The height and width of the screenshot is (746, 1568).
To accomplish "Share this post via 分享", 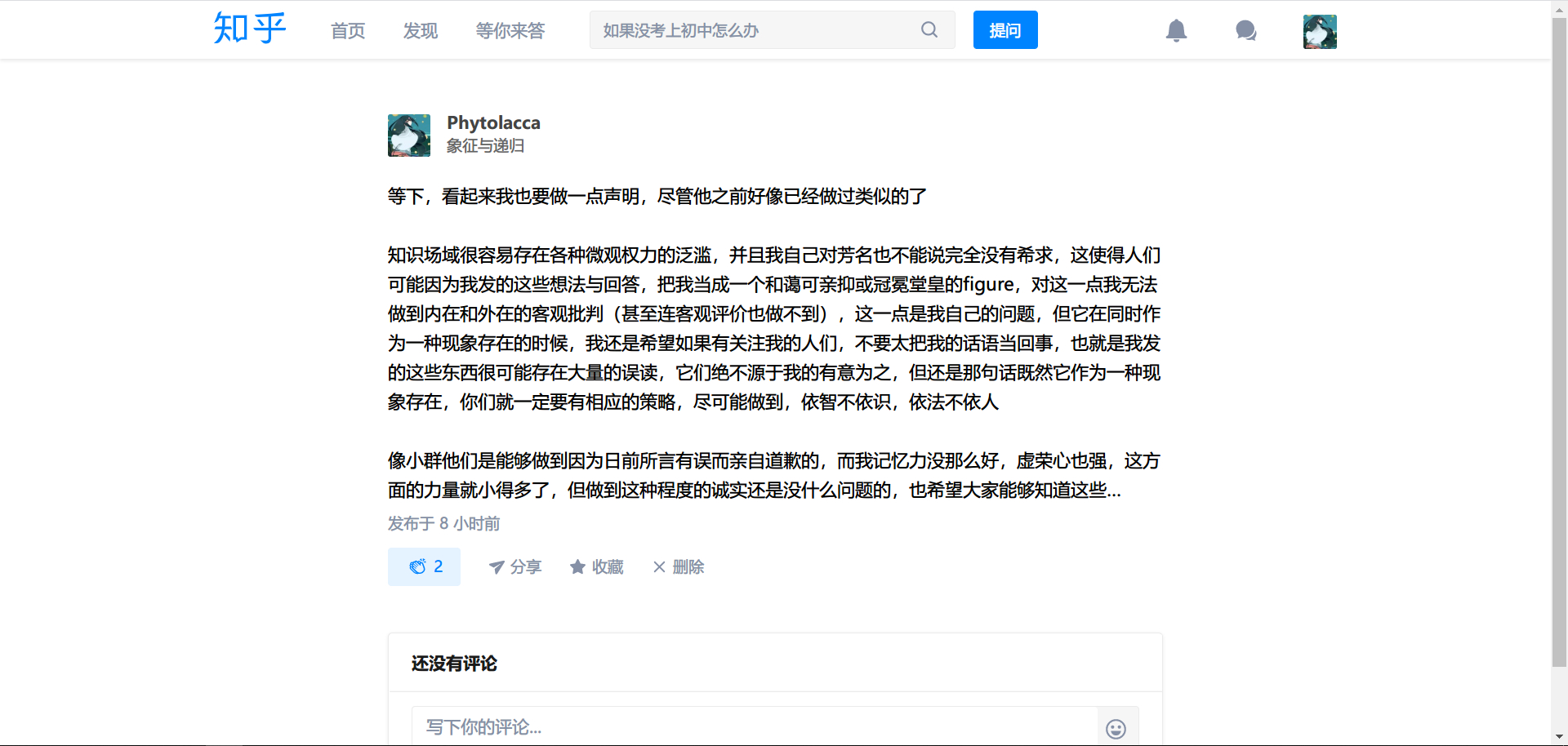I will (x=515, y=567).
